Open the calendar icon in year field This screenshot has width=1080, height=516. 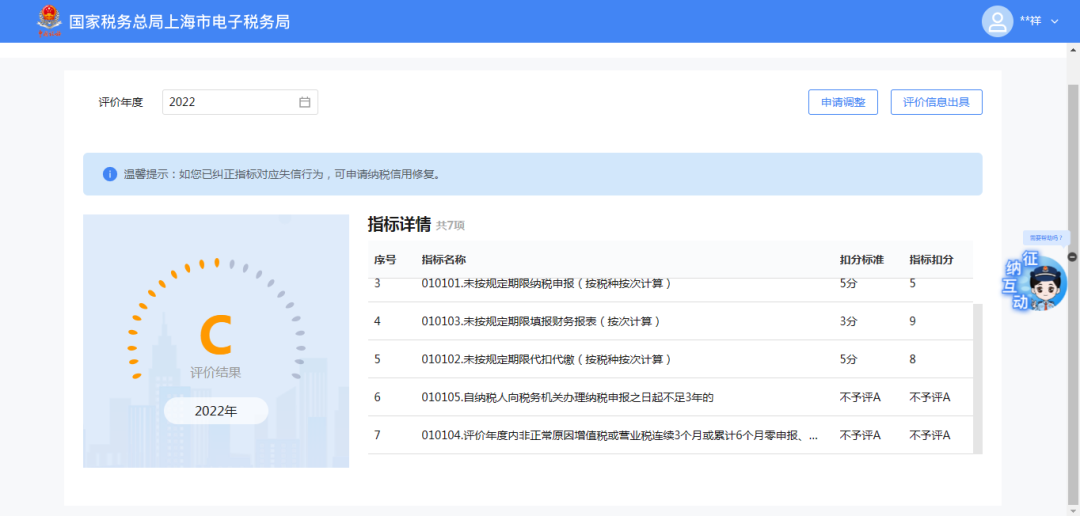[304, 102]
